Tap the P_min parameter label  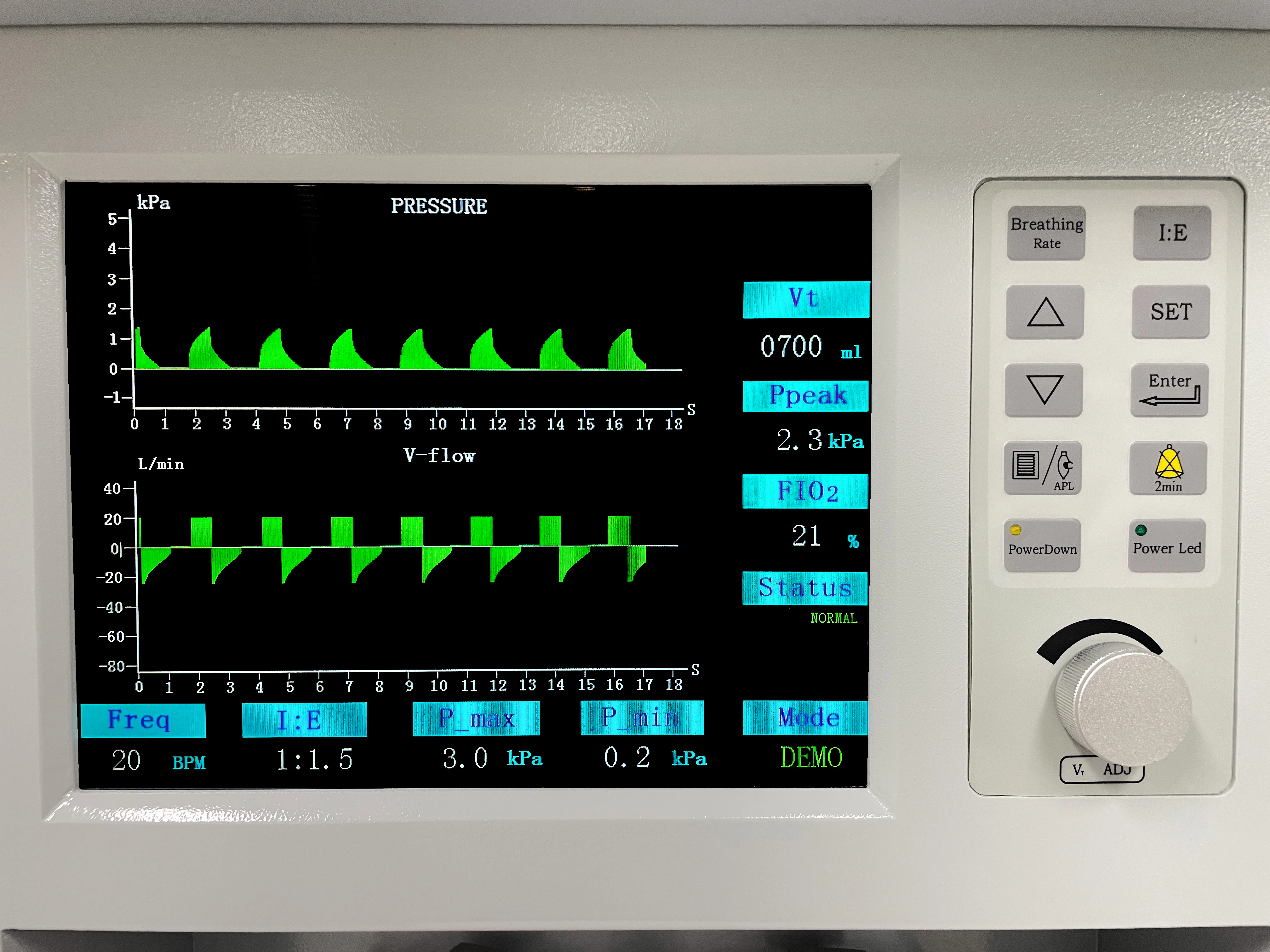(x=642, y=718)
